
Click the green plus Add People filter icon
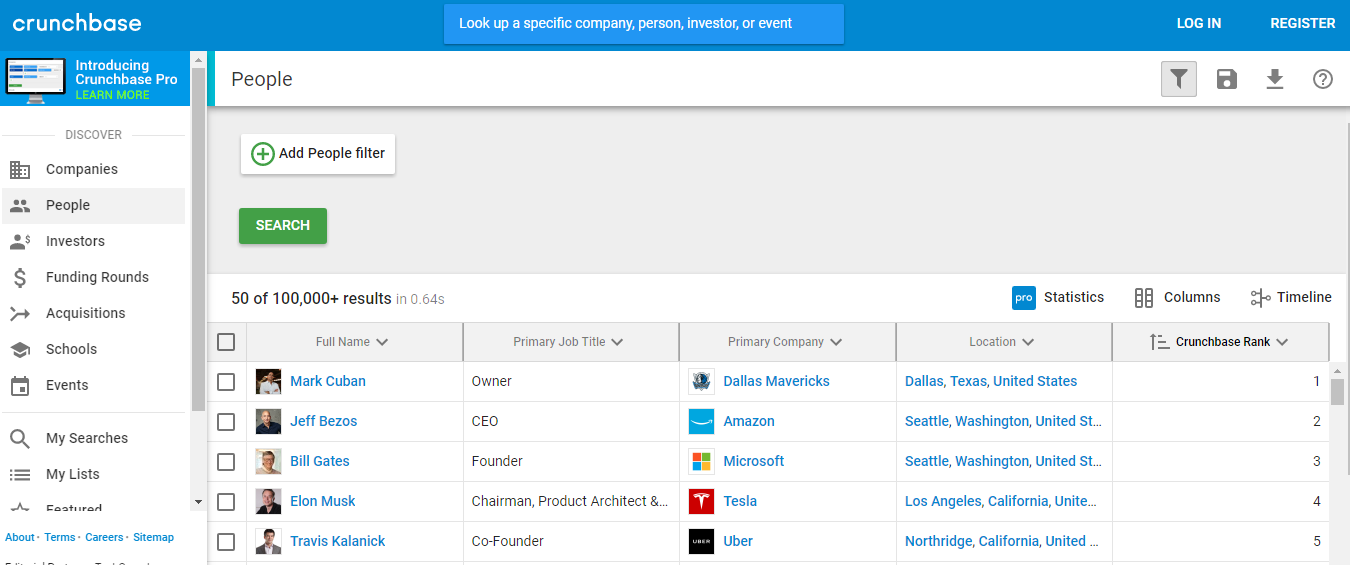coord(262,154)
